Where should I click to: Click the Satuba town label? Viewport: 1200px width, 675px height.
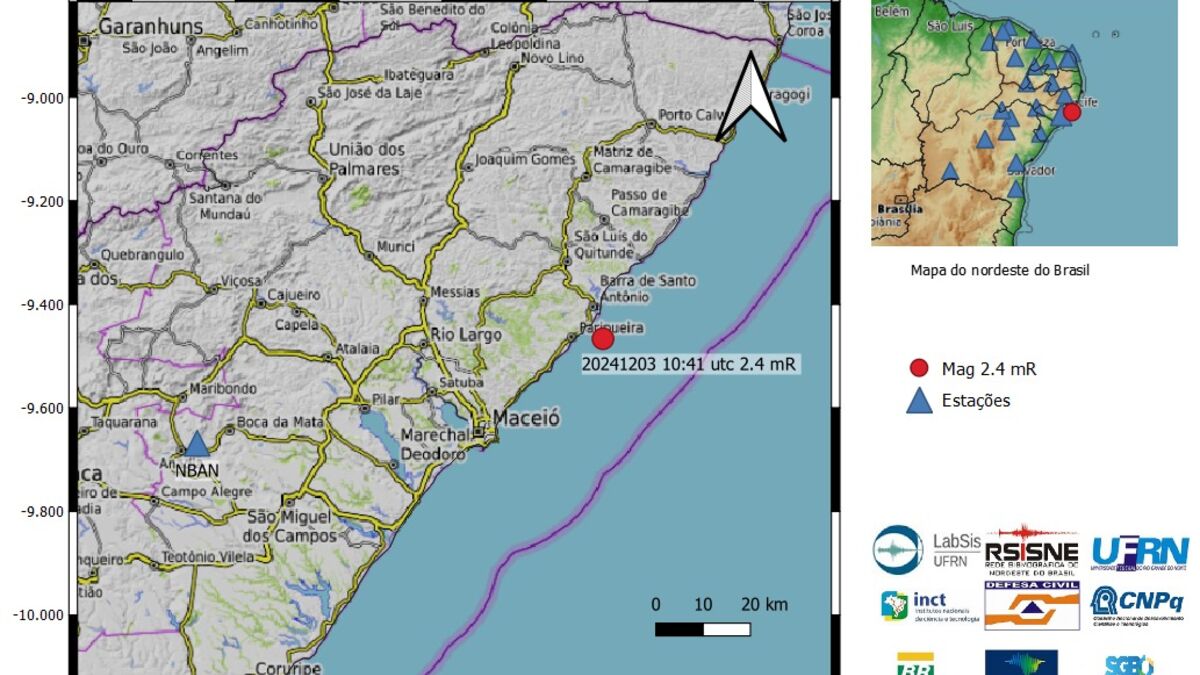coord(461,382)
